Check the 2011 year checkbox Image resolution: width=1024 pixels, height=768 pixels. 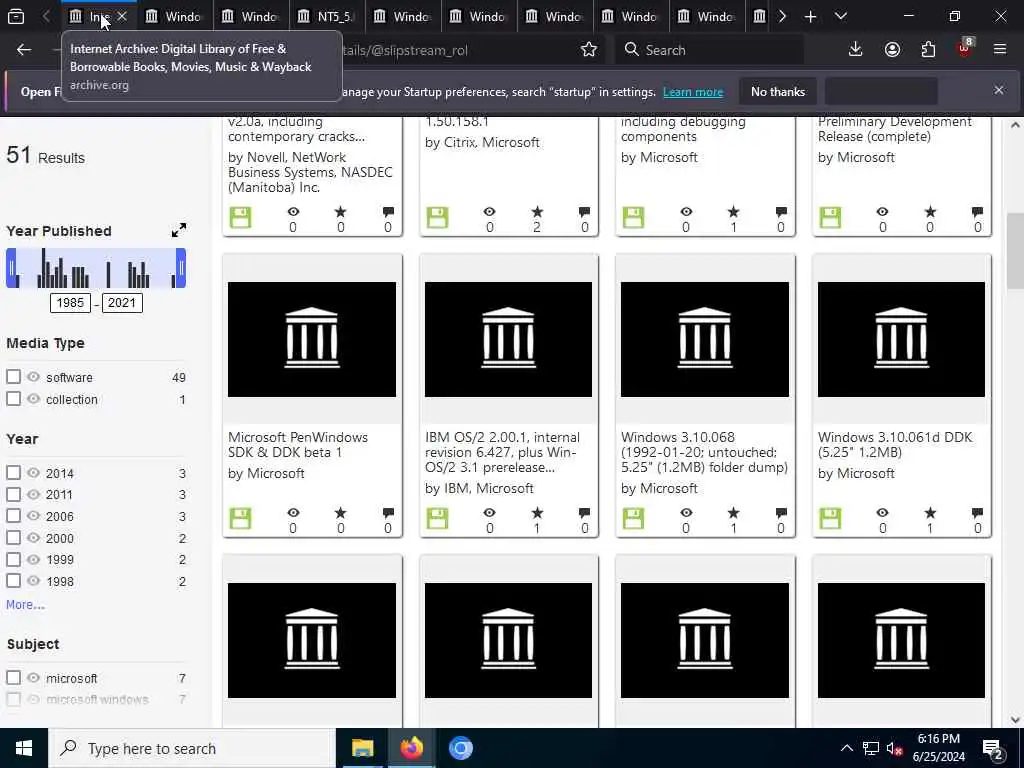13,494
